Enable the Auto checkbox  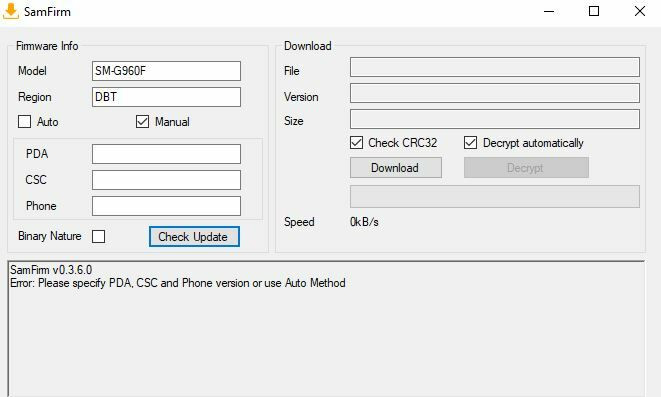(x=24, y=122)
